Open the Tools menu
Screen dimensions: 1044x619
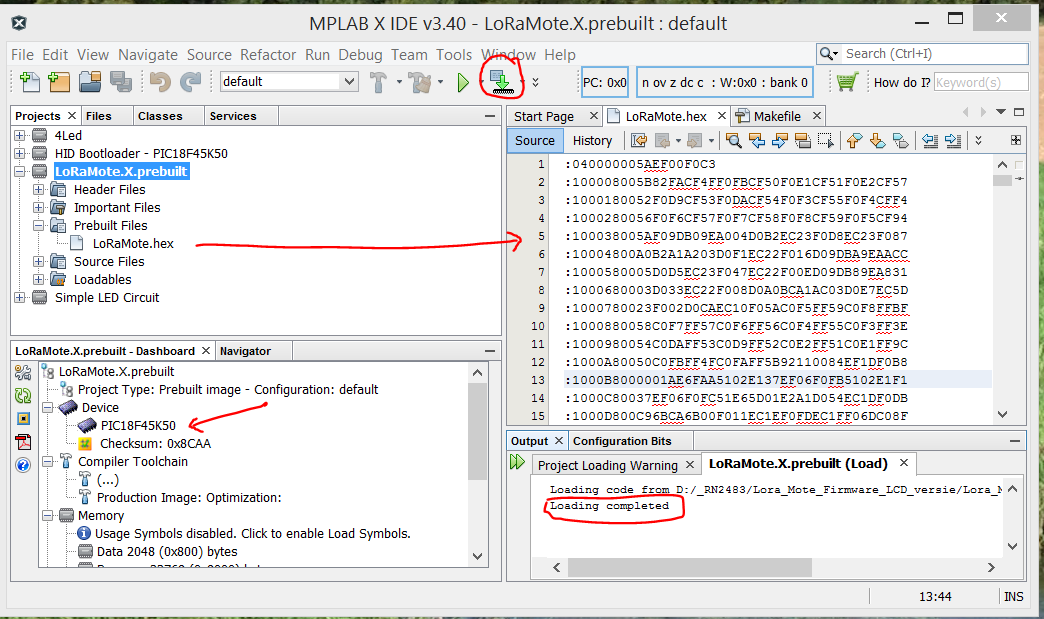[x=454, y=55]
